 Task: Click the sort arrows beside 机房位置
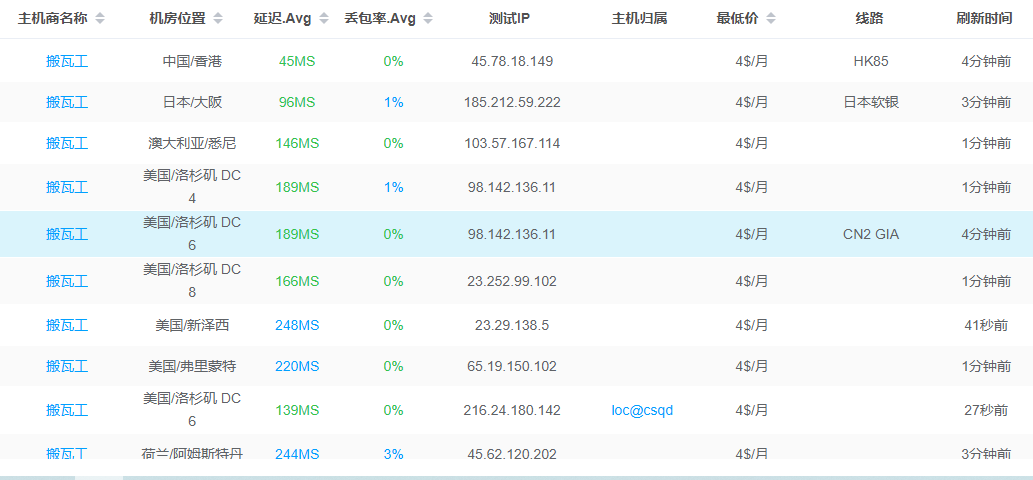coord(218,19)
